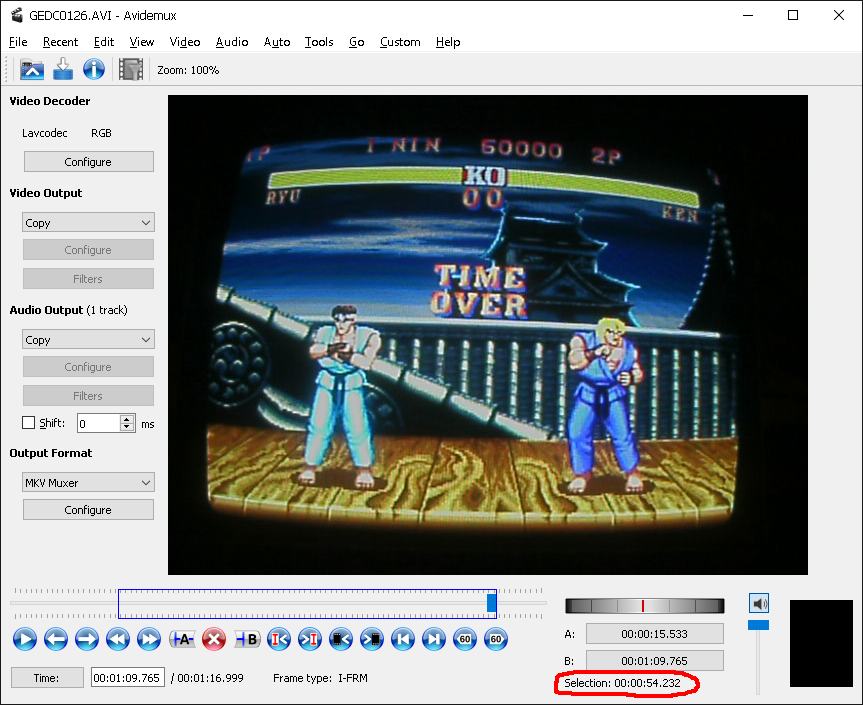The height and width of the screenshot is (705, 863).
Task: Click the audio shift milliseconds field
Action: tap(99, 423)
